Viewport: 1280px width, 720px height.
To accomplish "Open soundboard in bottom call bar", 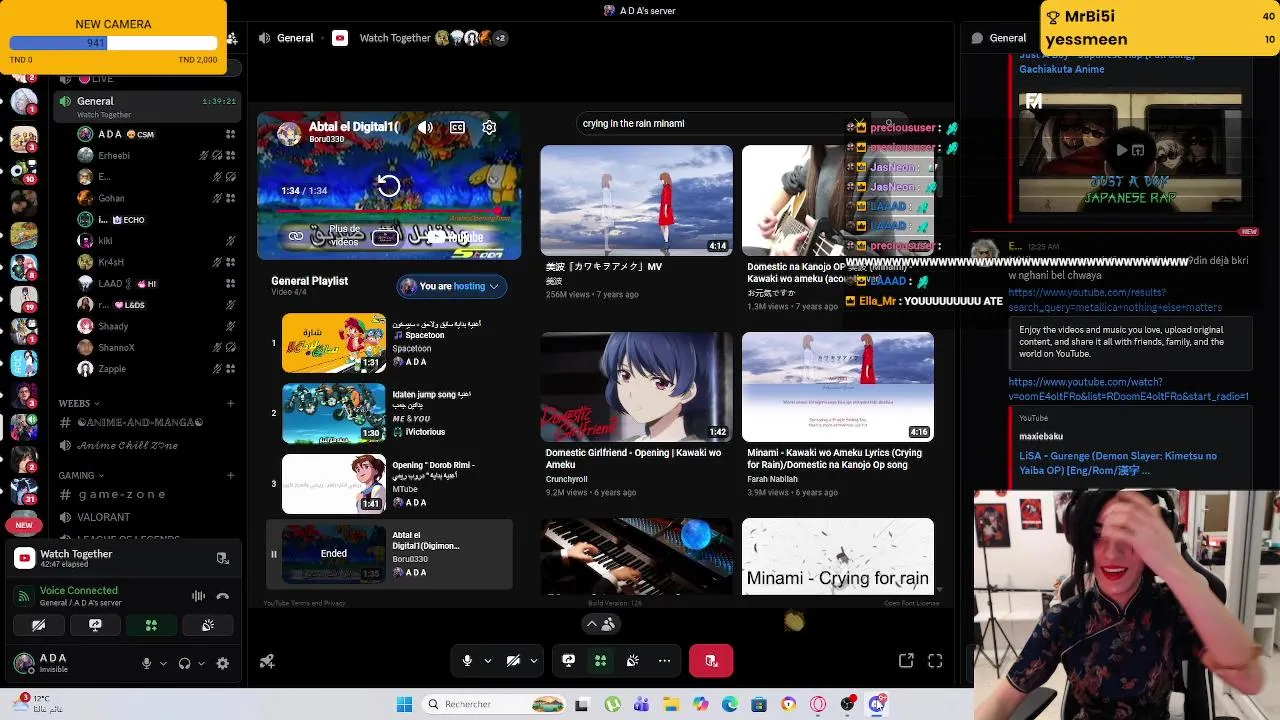I will [x=632, y=661].
